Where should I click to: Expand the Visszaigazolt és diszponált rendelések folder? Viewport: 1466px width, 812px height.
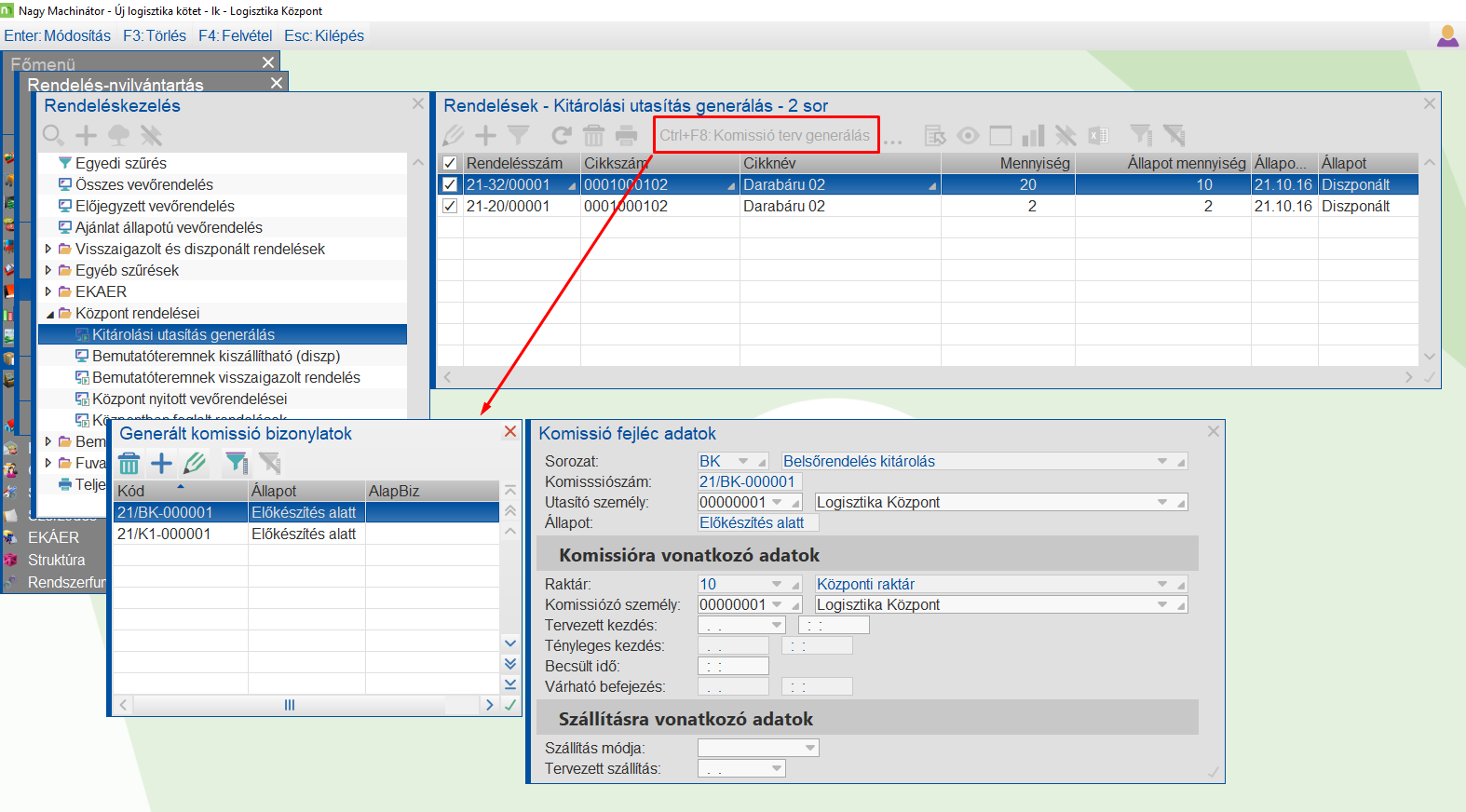tap(48, 249)
